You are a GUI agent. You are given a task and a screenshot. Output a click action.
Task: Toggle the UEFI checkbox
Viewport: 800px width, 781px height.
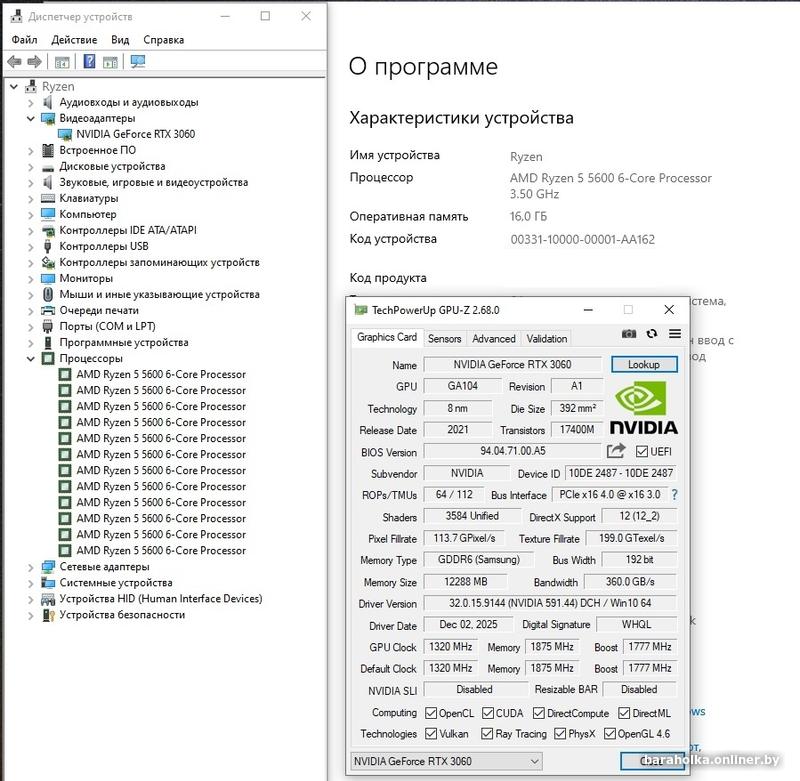642,451
